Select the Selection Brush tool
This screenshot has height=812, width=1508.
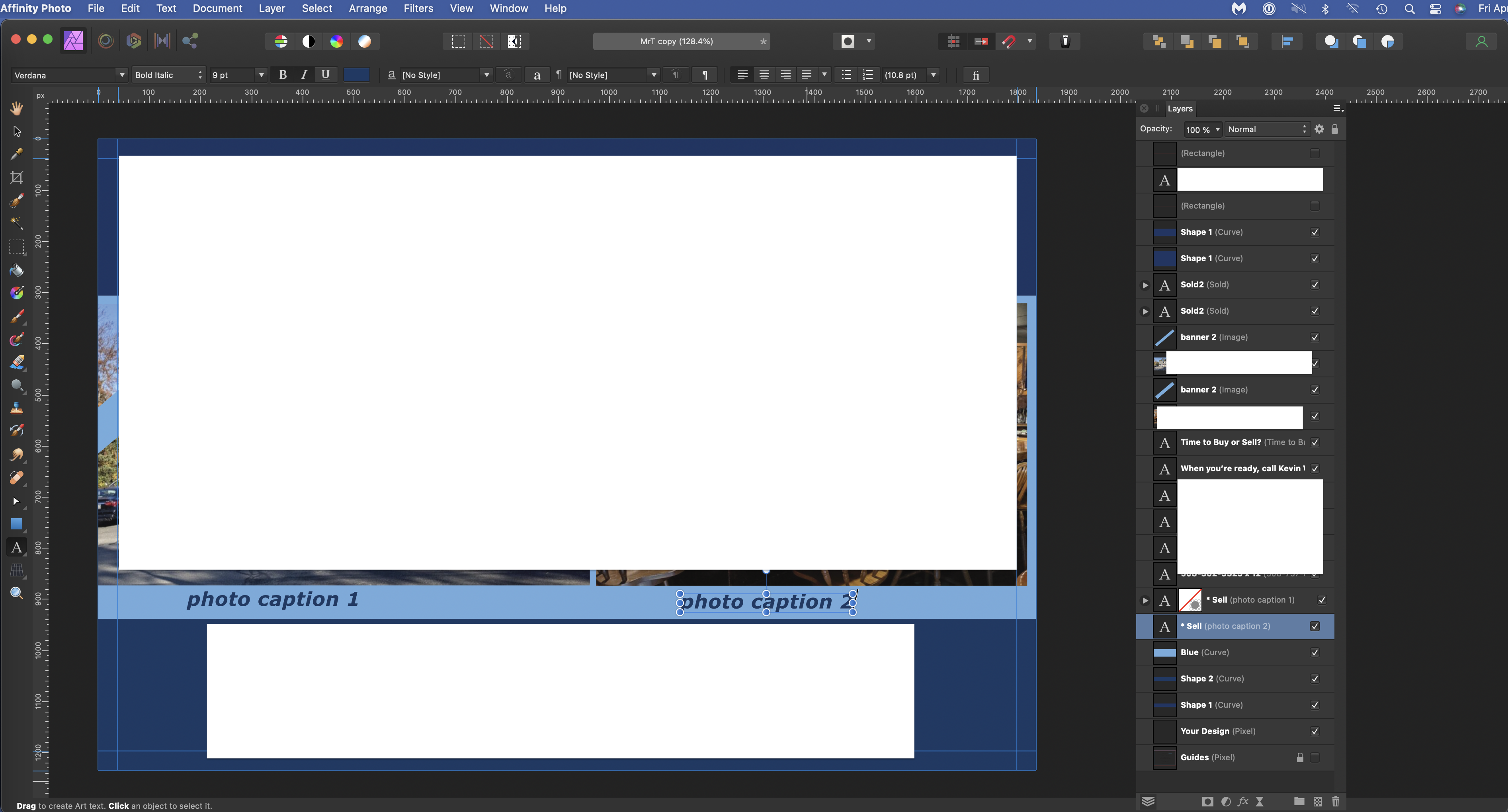[x=16, y=200]
